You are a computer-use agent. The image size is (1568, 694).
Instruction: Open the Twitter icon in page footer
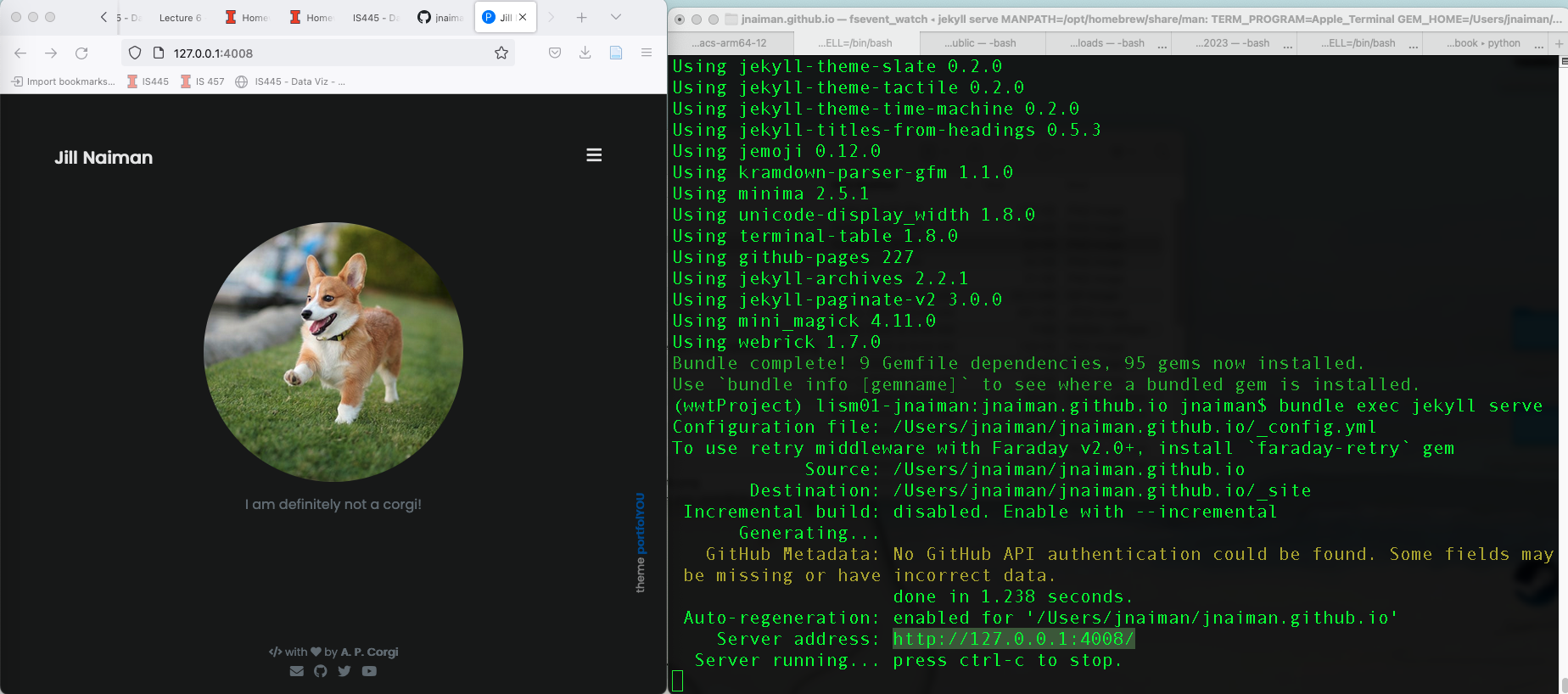tap(344, 671)
